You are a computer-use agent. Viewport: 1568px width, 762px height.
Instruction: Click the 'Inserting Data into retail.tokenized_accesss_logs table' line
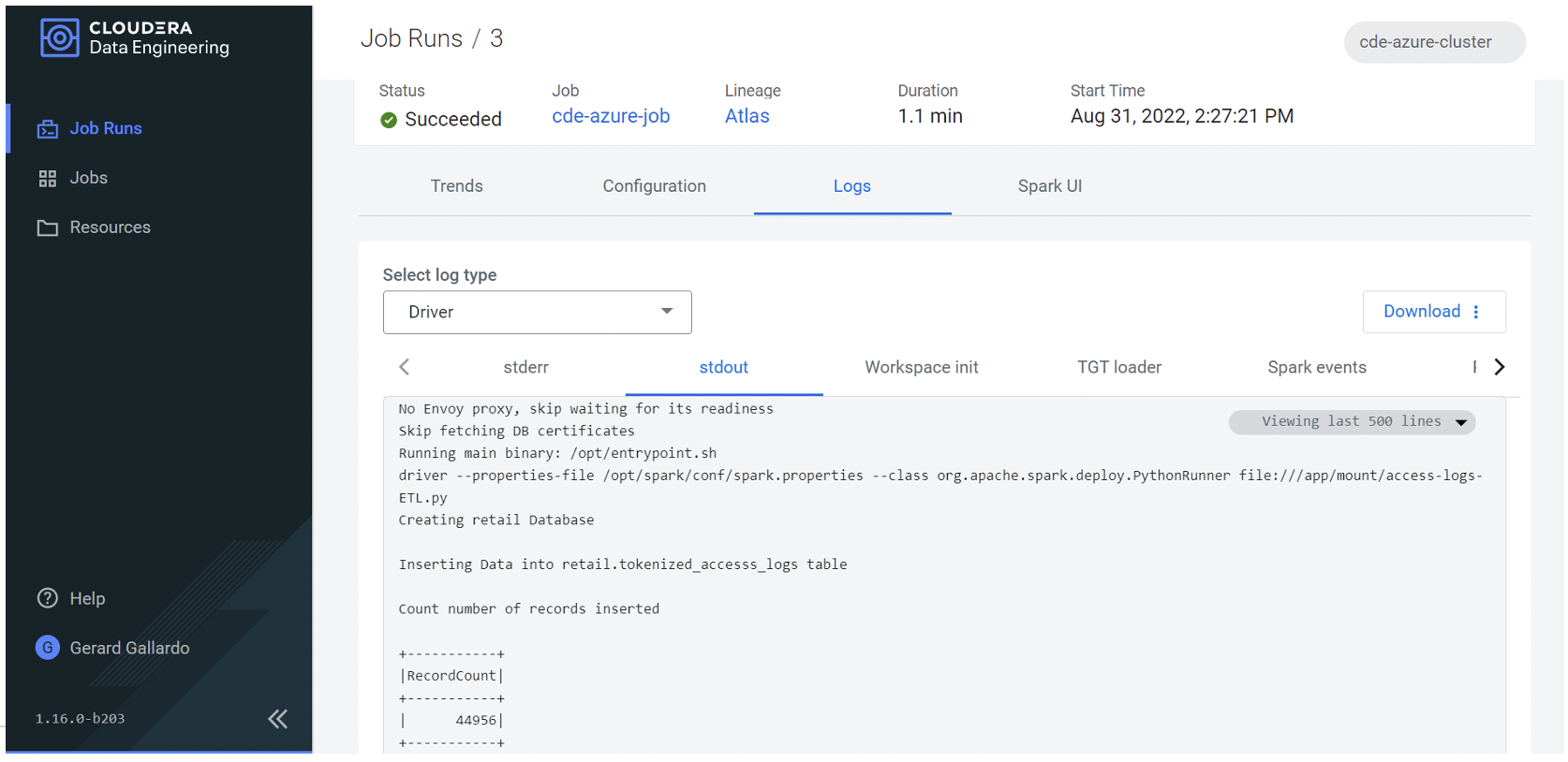(623, 564)
